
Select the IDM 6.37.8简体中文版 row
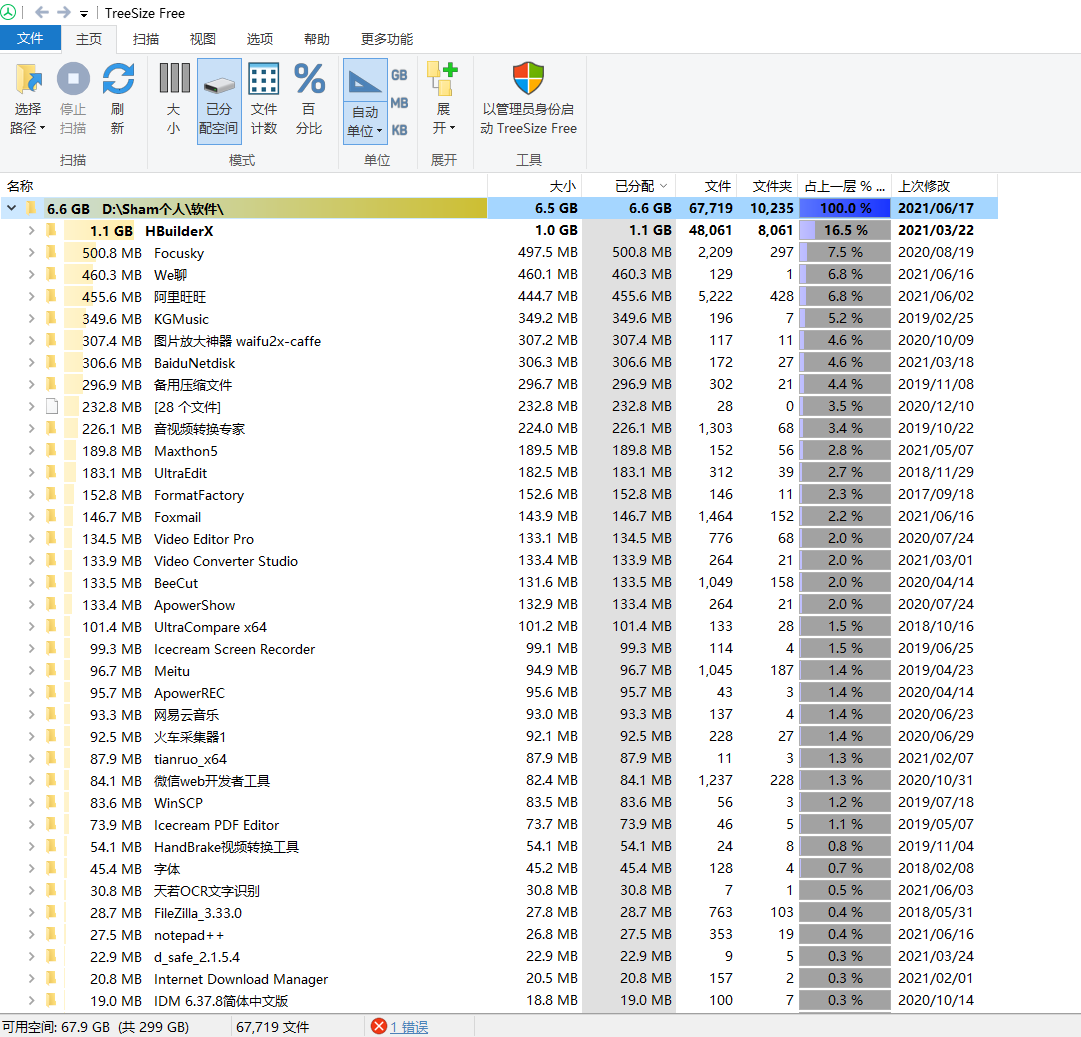[x=499, y=1000]
